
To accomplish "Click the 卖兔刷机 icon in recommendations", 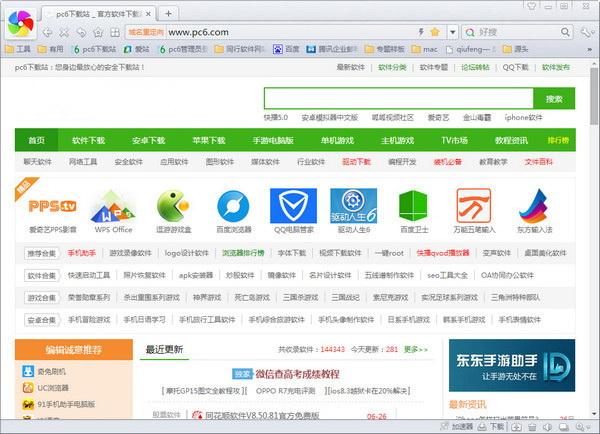I will tap(28, 371).
